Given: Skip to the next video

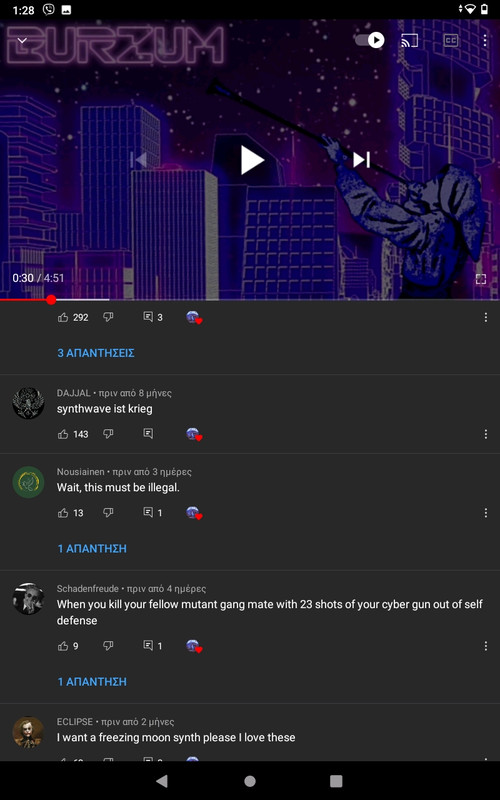Looking at the screenshot, I should (361, 160).
